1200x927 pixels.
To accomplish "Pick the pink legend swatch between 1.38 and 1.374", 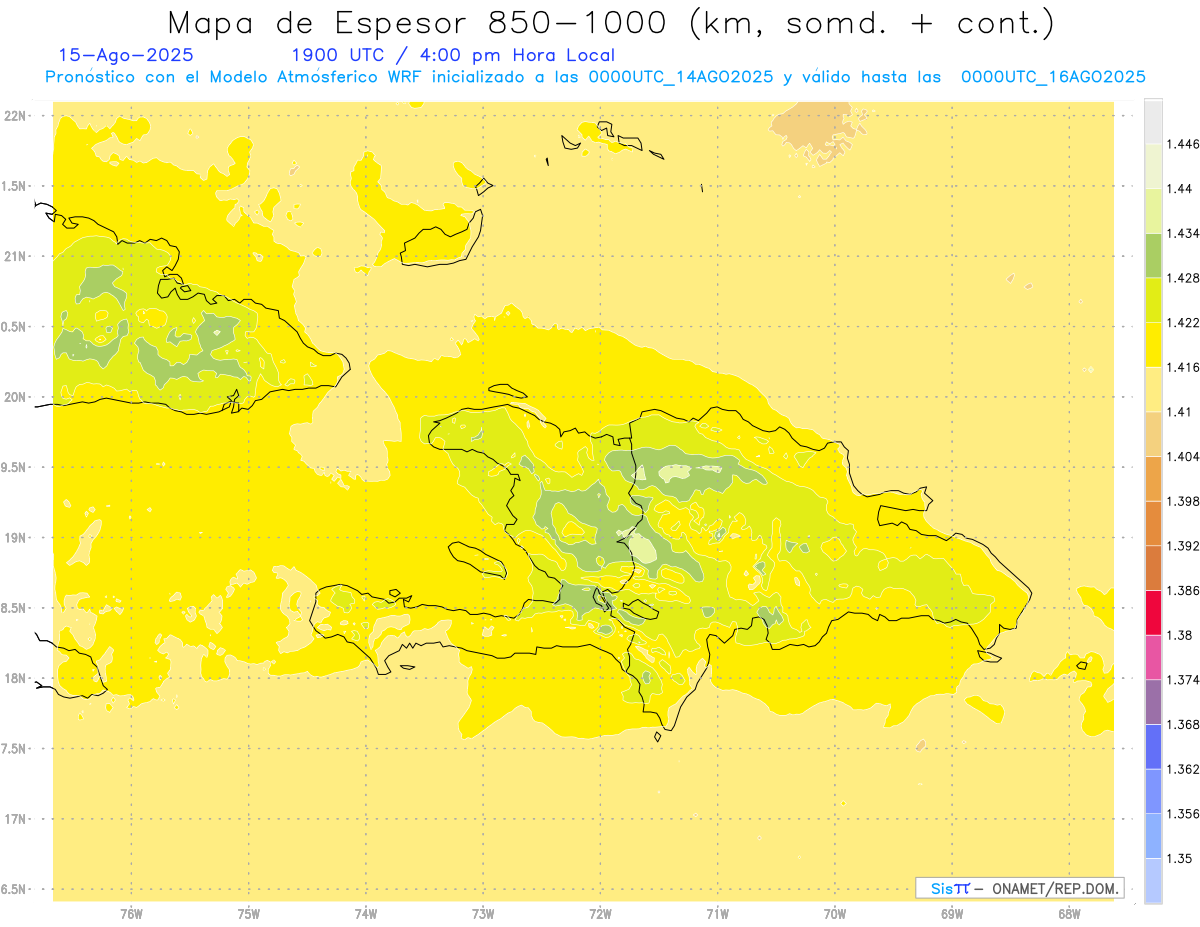I will click(x=1153, y=657).
